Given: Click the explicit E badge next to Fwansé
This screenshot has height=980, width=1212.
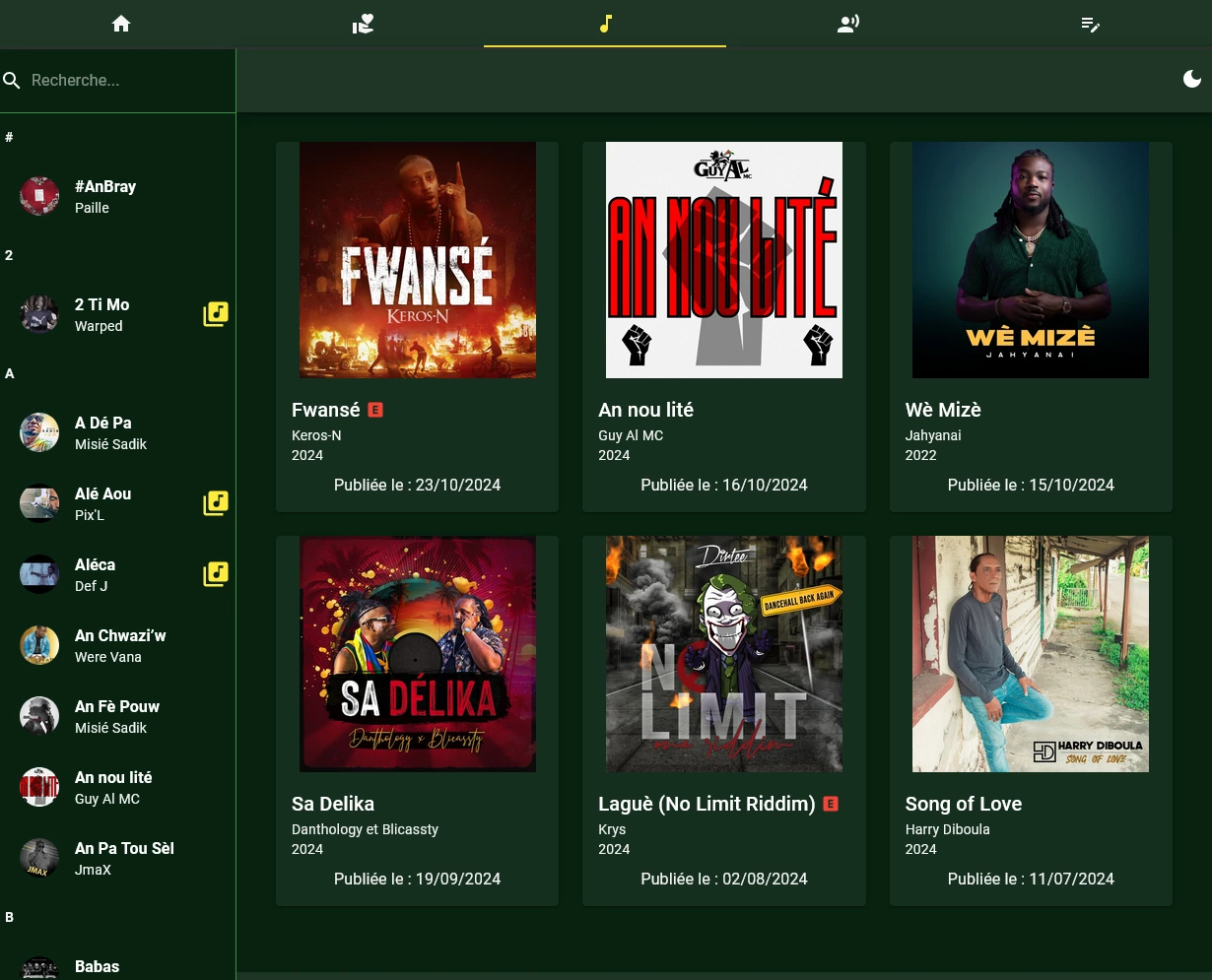Looking at the screenshot, I should (x=375, y=410).
